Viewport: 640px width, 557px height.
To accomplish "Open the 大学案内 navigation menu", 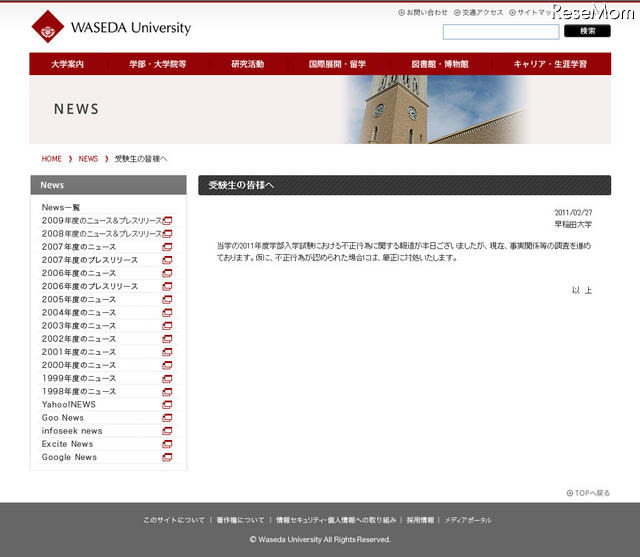I will (68, 64).
